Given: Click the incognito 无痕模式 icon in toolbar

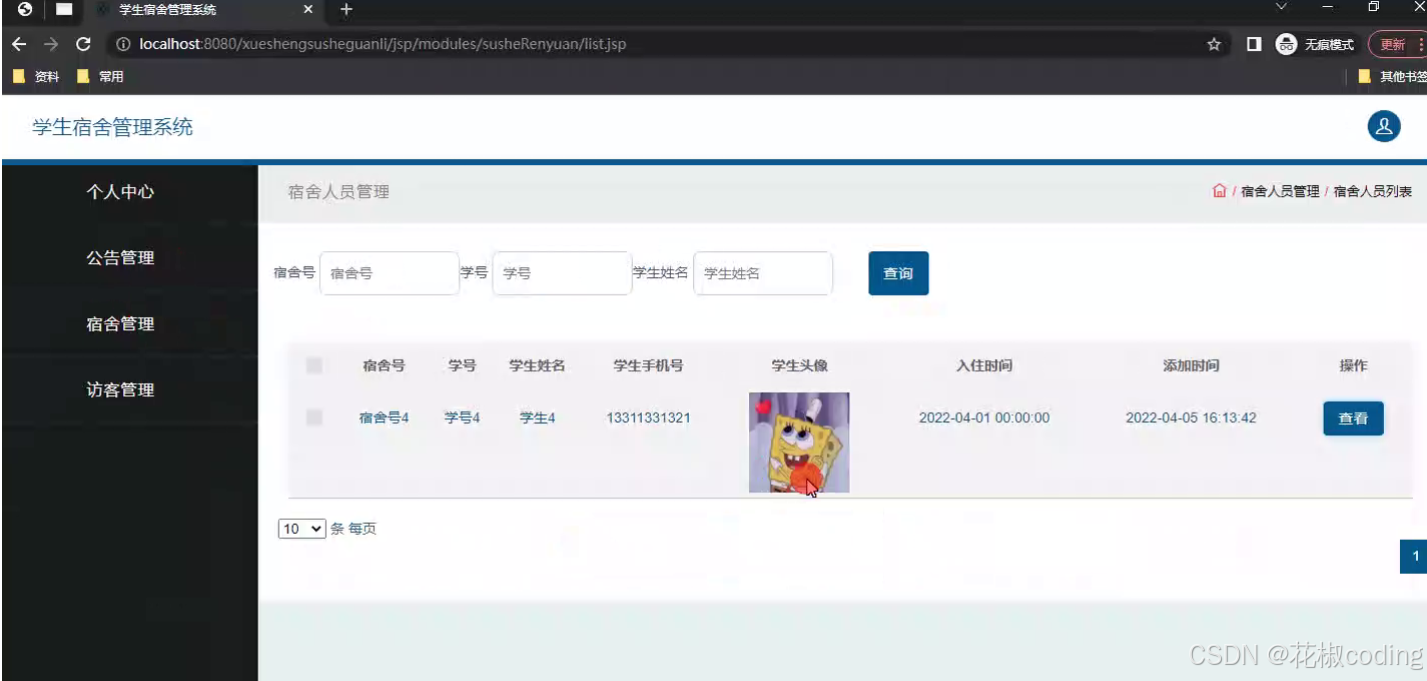Looking at the screenshot, I should 1286,44.
